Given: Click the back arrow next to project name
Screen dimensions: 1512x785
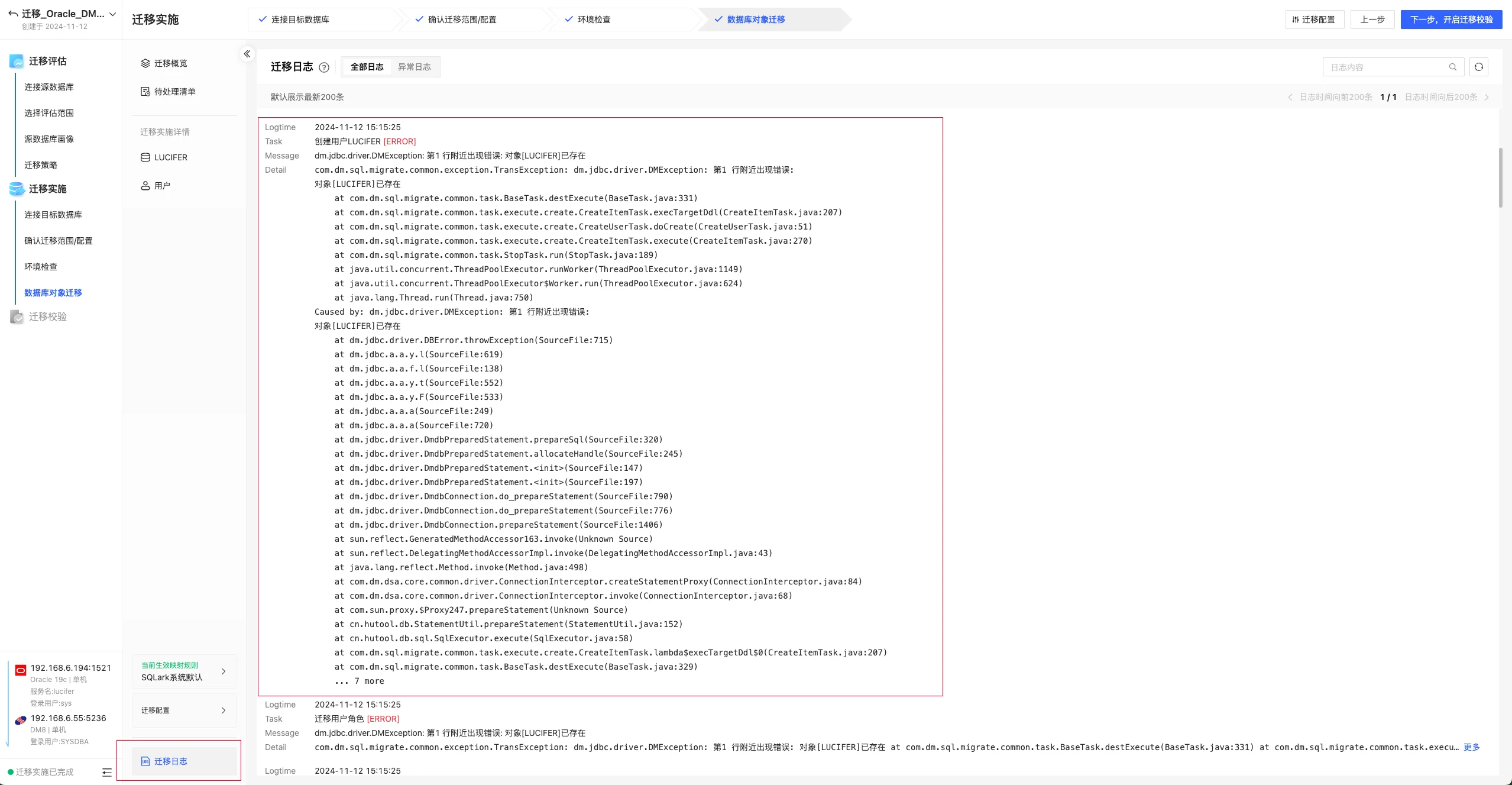Looking at the screenshot, I should tap(12, 14).
